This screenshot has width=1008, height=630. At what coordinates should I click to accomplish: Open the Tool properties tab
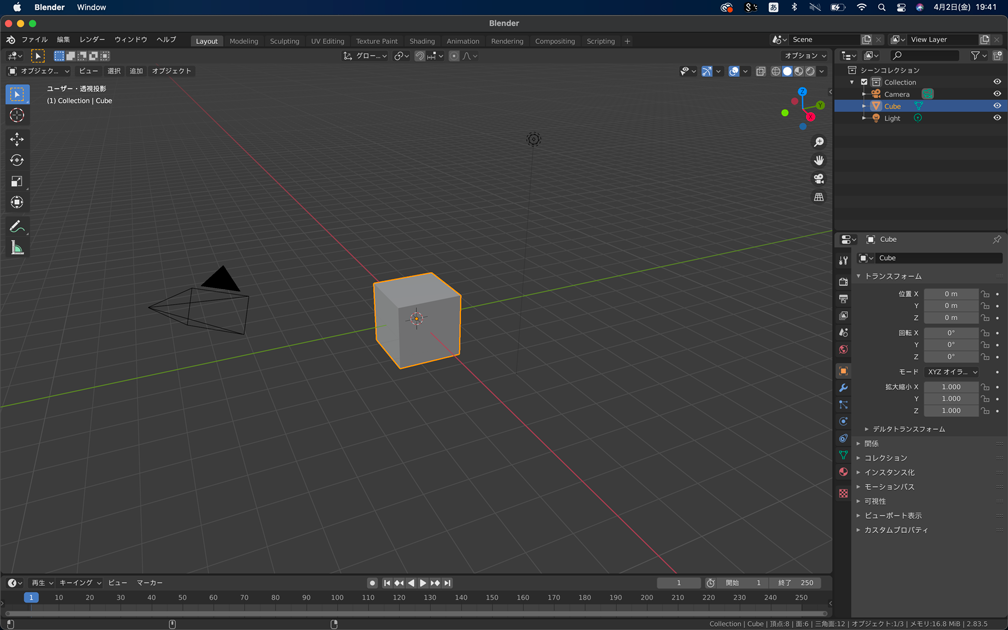[843, 260]
